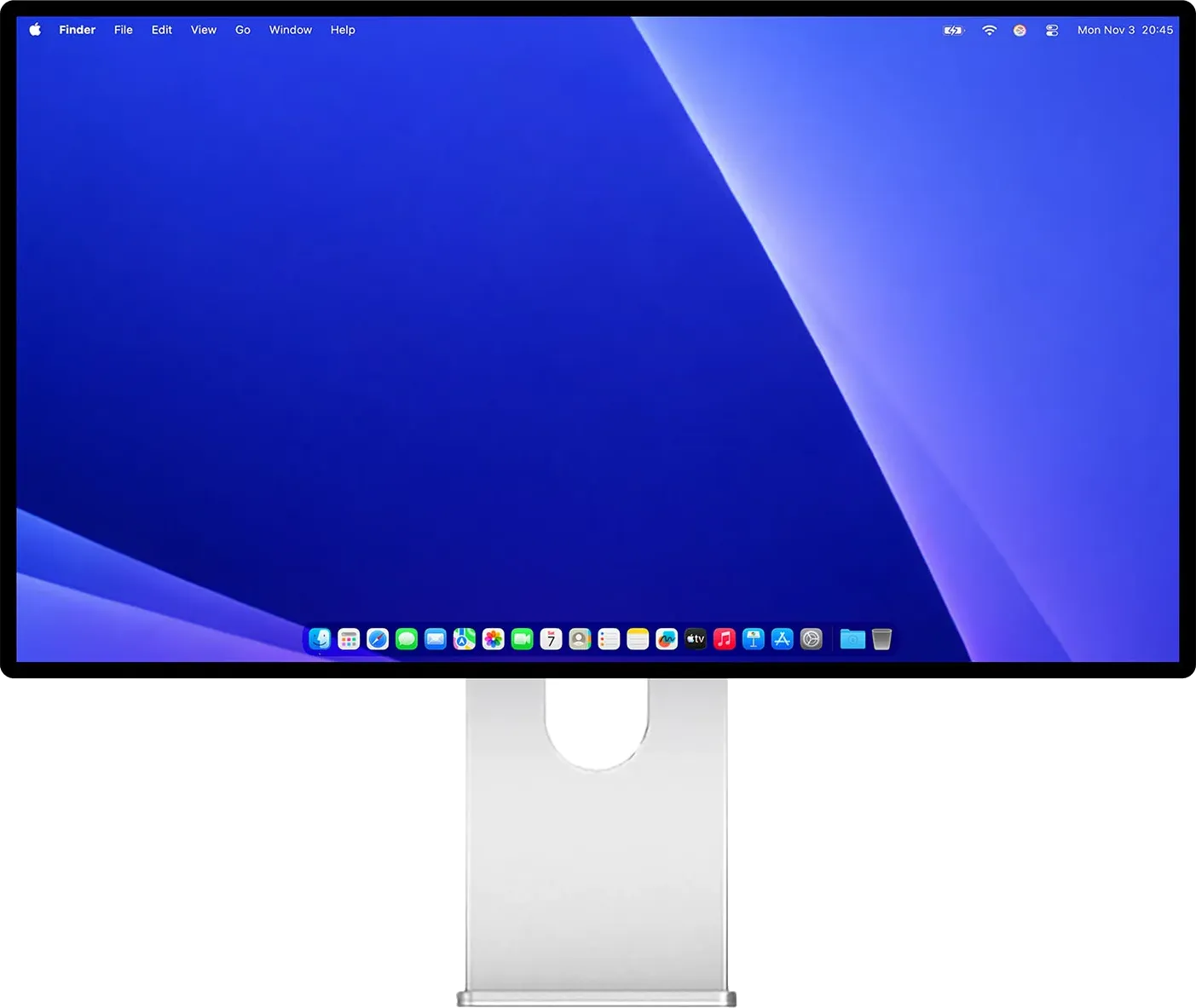The width and height of the screenshot is (1196, 1008).
Task: Open the Finder application menu
Action: (78, 30)
